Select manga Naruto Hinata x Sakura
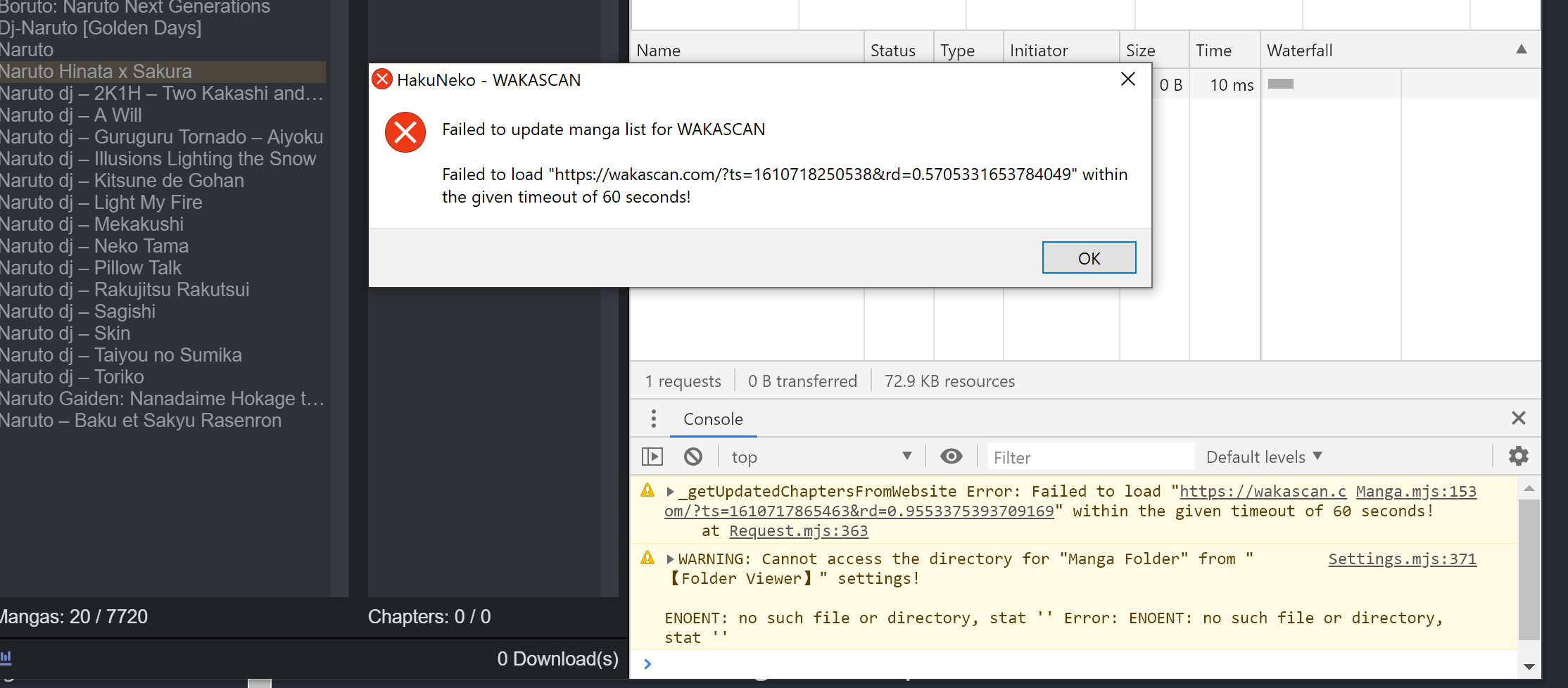The width and height of the screenshot is (1568, 688). pos(163,72)
